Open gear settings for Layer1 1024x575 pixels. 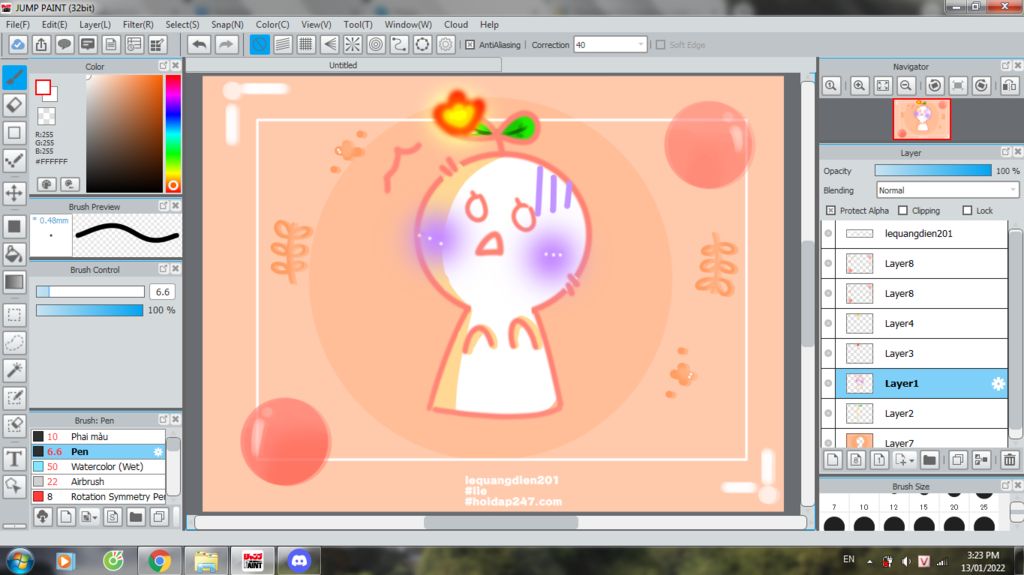coord(998,384)
